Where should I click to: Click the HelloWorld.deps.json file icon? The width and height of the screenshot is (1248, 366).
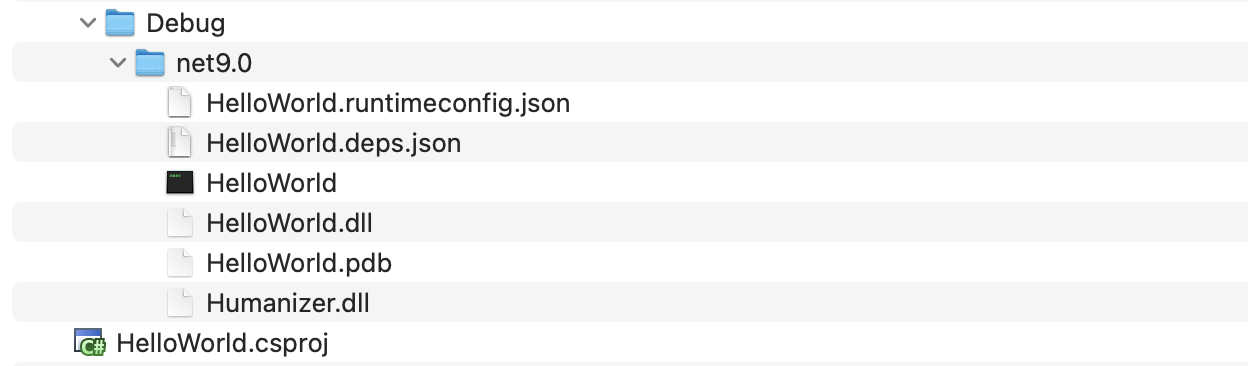tap(179, 143)
